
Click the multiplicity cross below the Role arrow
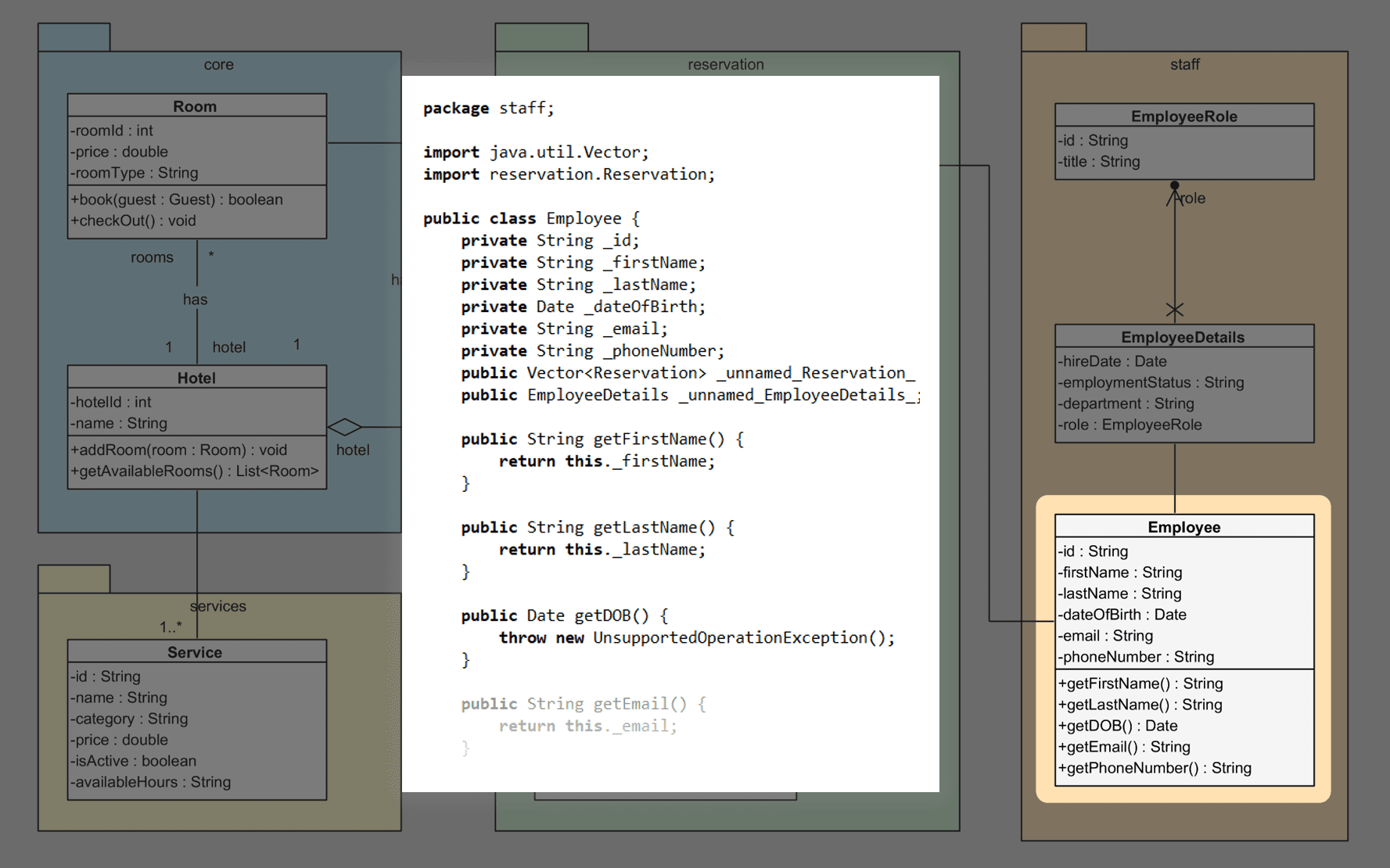tap(1174, 310)
